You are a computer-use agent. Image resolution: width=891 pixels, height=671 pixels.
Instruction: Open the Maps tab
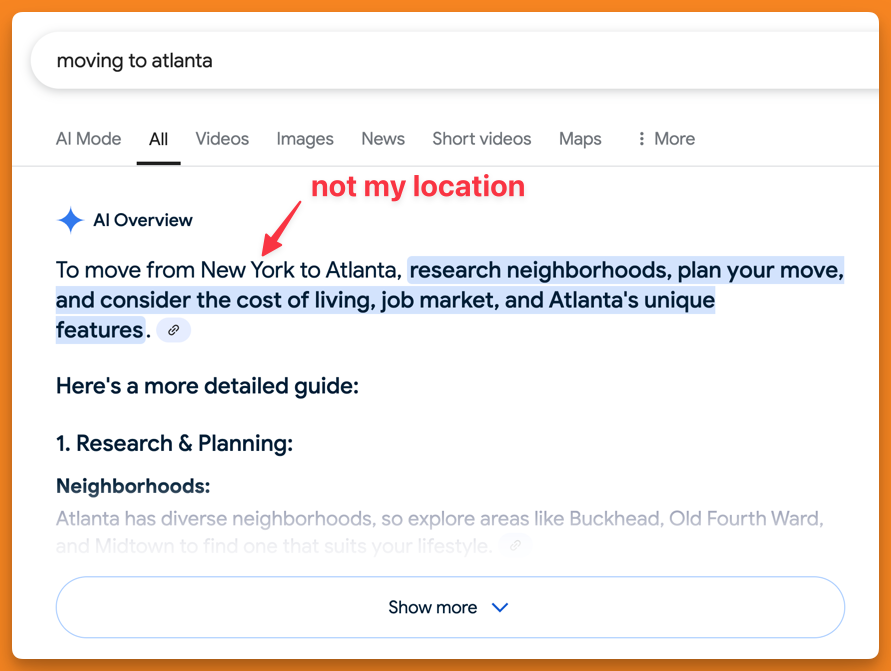point(580,139)
